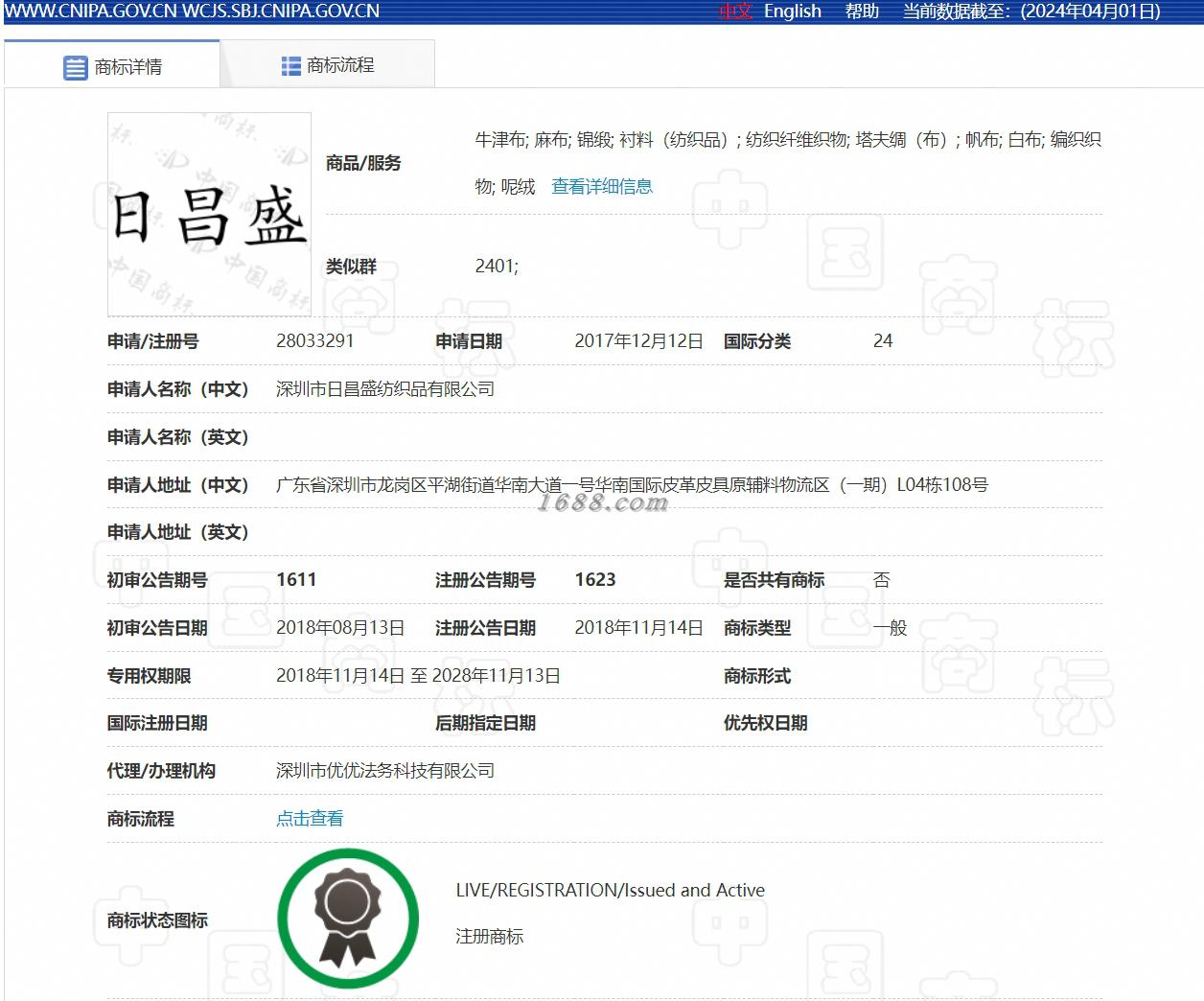This screenshot has width=1204, height=1001.
Task: Select international class value 24
Action: [883, 340]
